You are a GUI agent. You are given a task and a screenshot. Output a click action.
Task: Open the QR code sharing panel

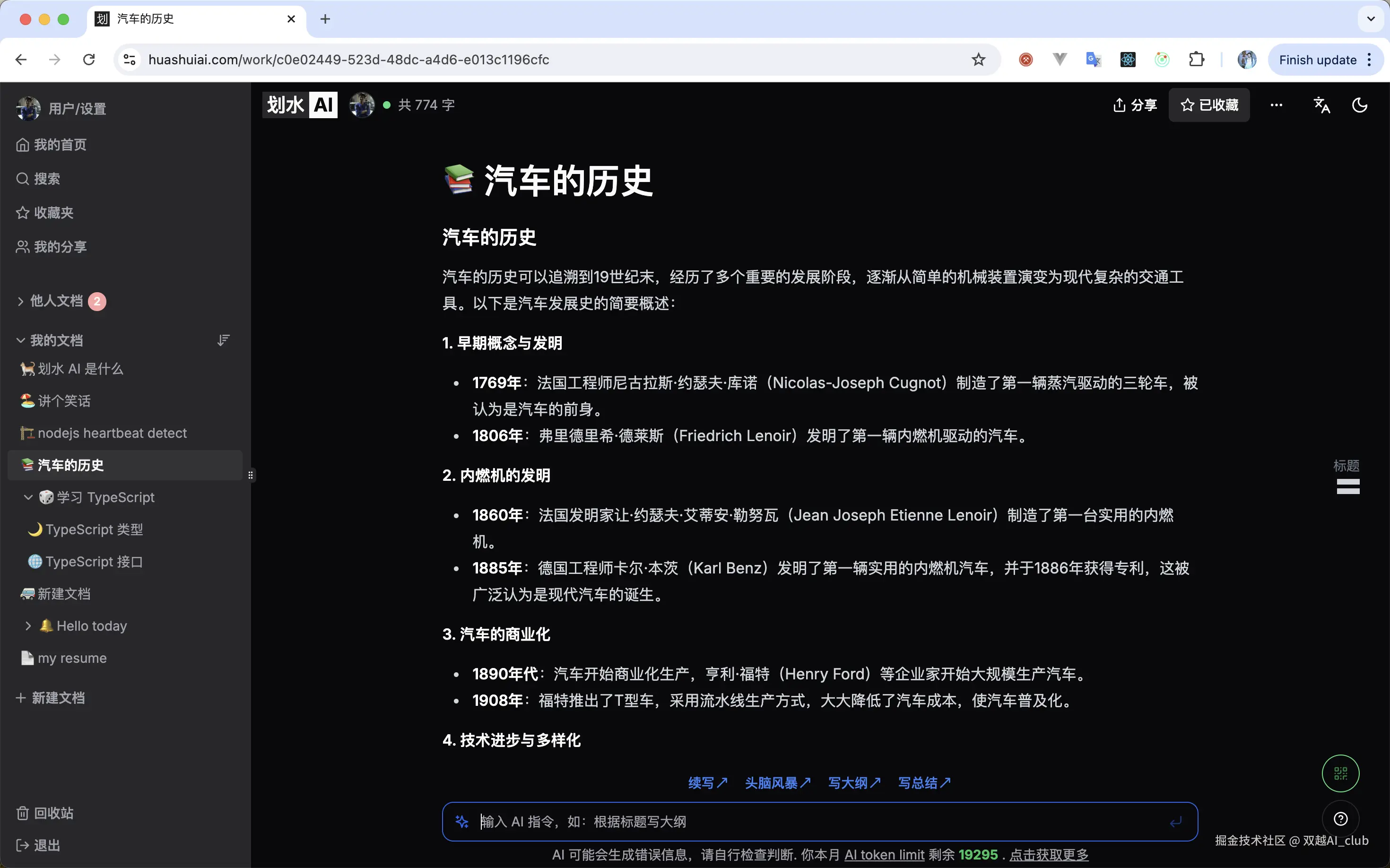[x=1341, y=773]
